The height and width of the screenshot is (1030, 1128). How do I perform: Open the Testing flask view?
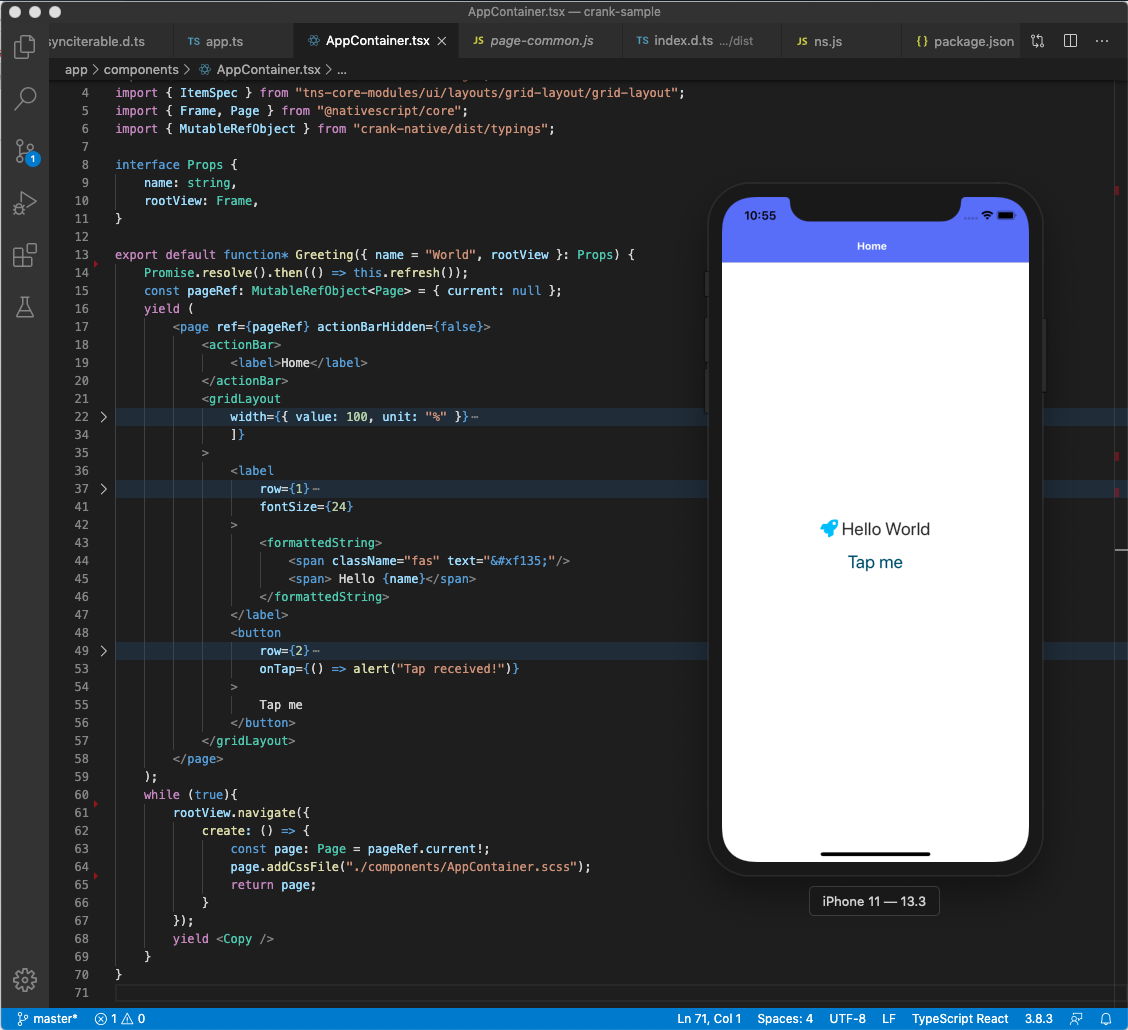(x=24, y=307)
